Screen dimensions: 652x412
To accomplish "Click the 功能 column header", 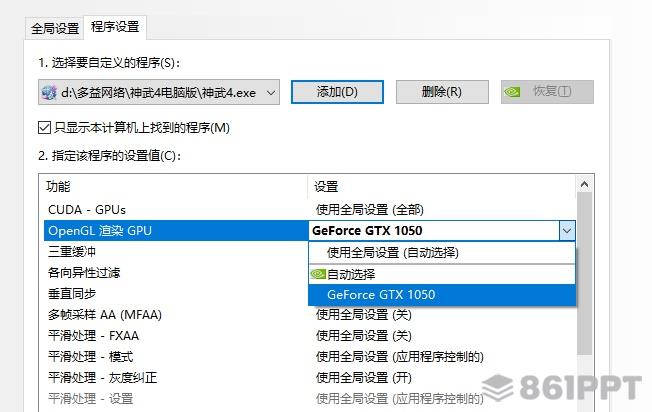I will pyautogui.click(x=173, y=187).
